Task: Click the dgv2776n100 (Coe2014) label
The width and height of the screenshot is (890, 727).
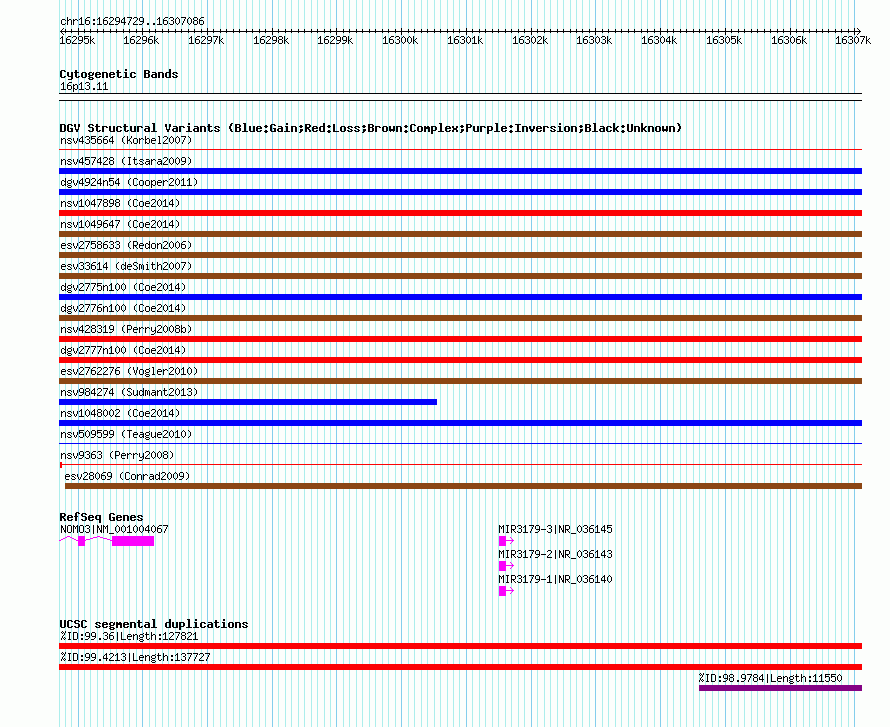Action: coord(123,308)
